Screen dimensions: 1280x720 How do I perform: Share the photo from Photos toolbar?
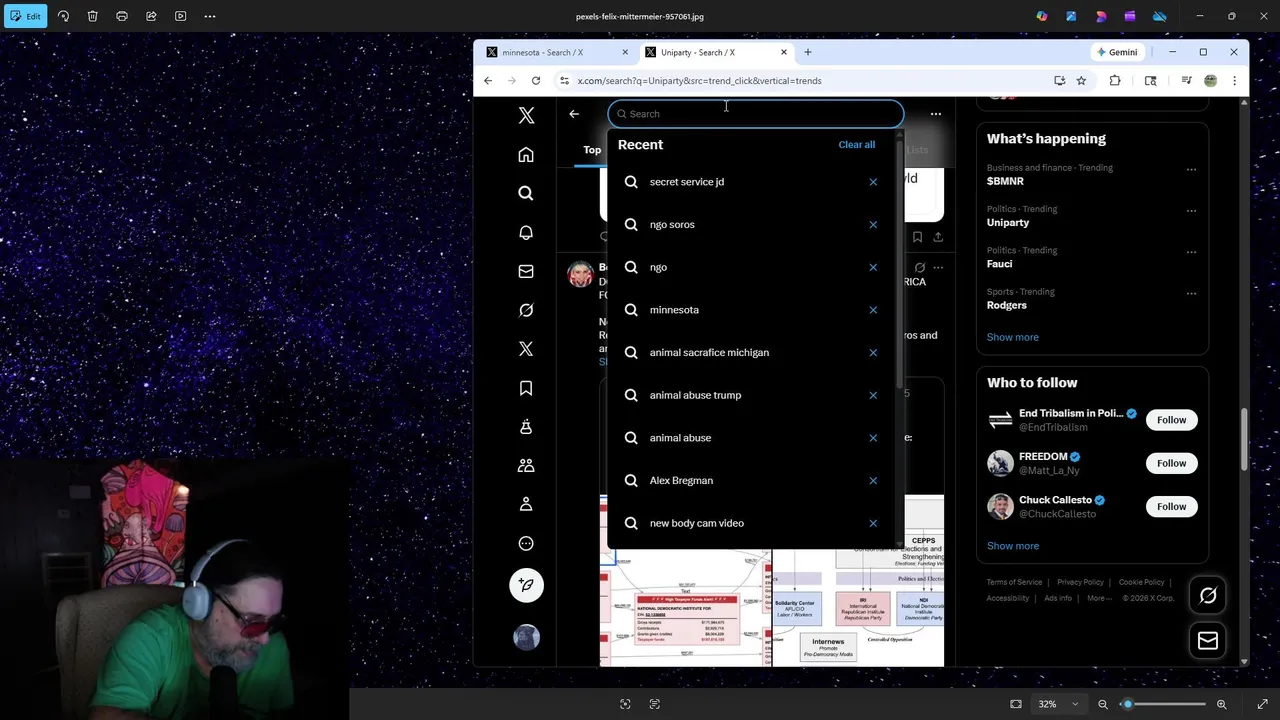tap(151, 16)
